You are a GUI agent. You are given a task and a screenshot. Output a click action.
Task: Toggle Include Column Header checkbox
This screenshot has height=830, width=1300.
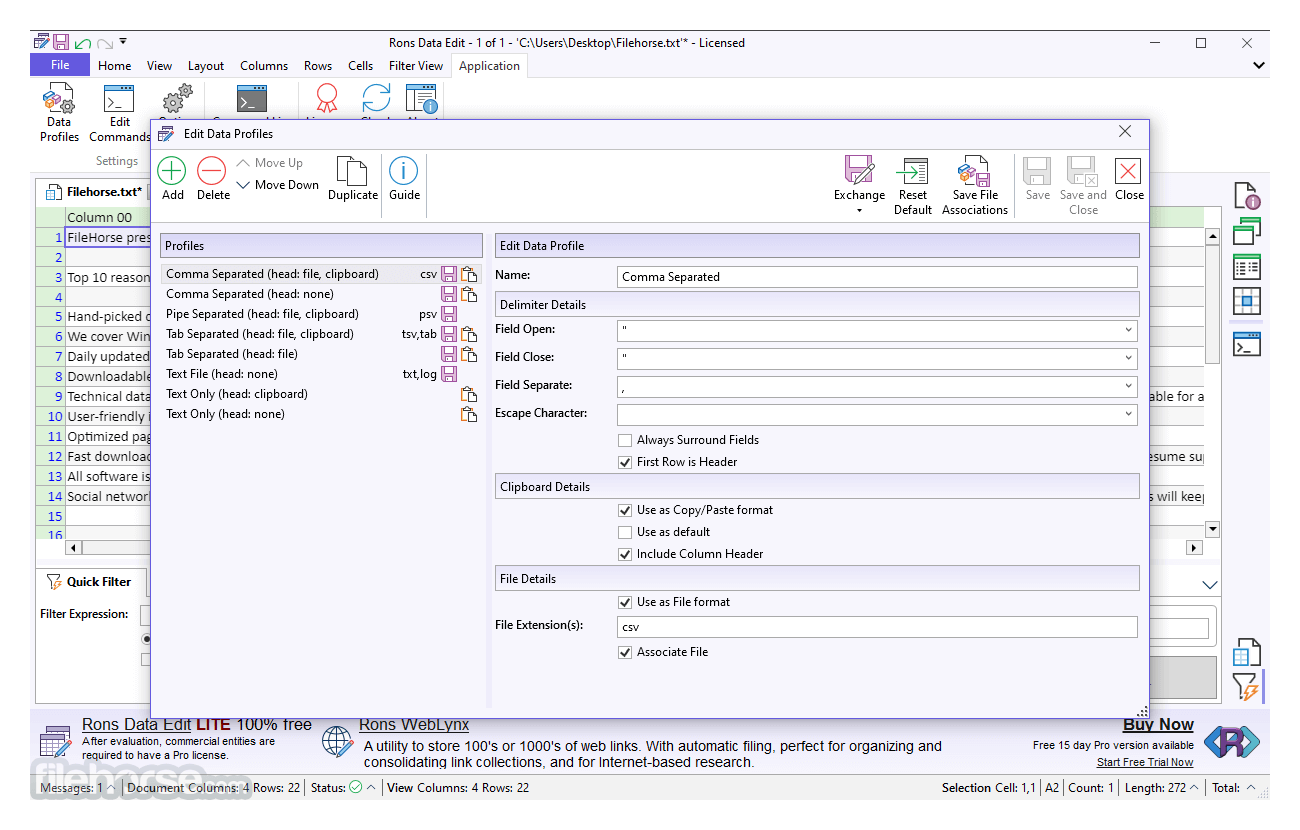click(625, 554)
